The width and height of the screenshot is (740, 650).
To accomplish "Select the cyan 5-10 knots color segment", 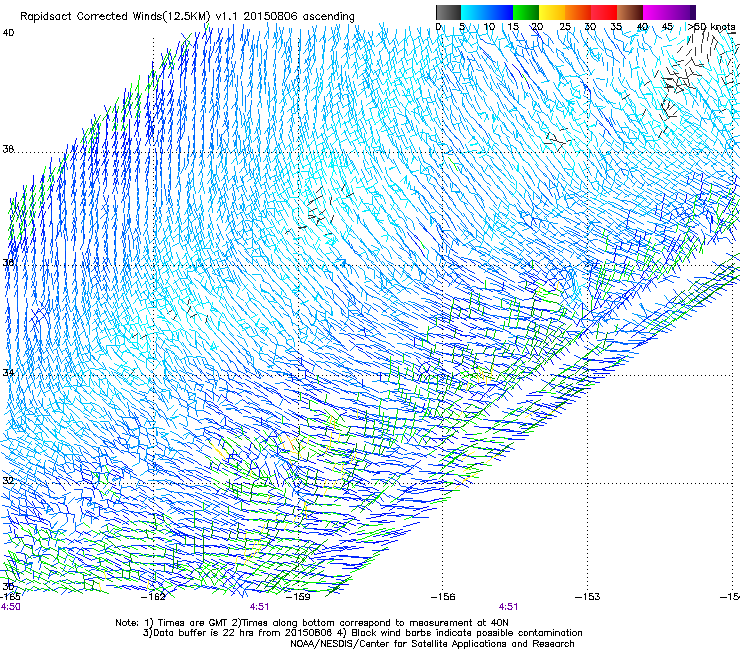I will (474, 12).
